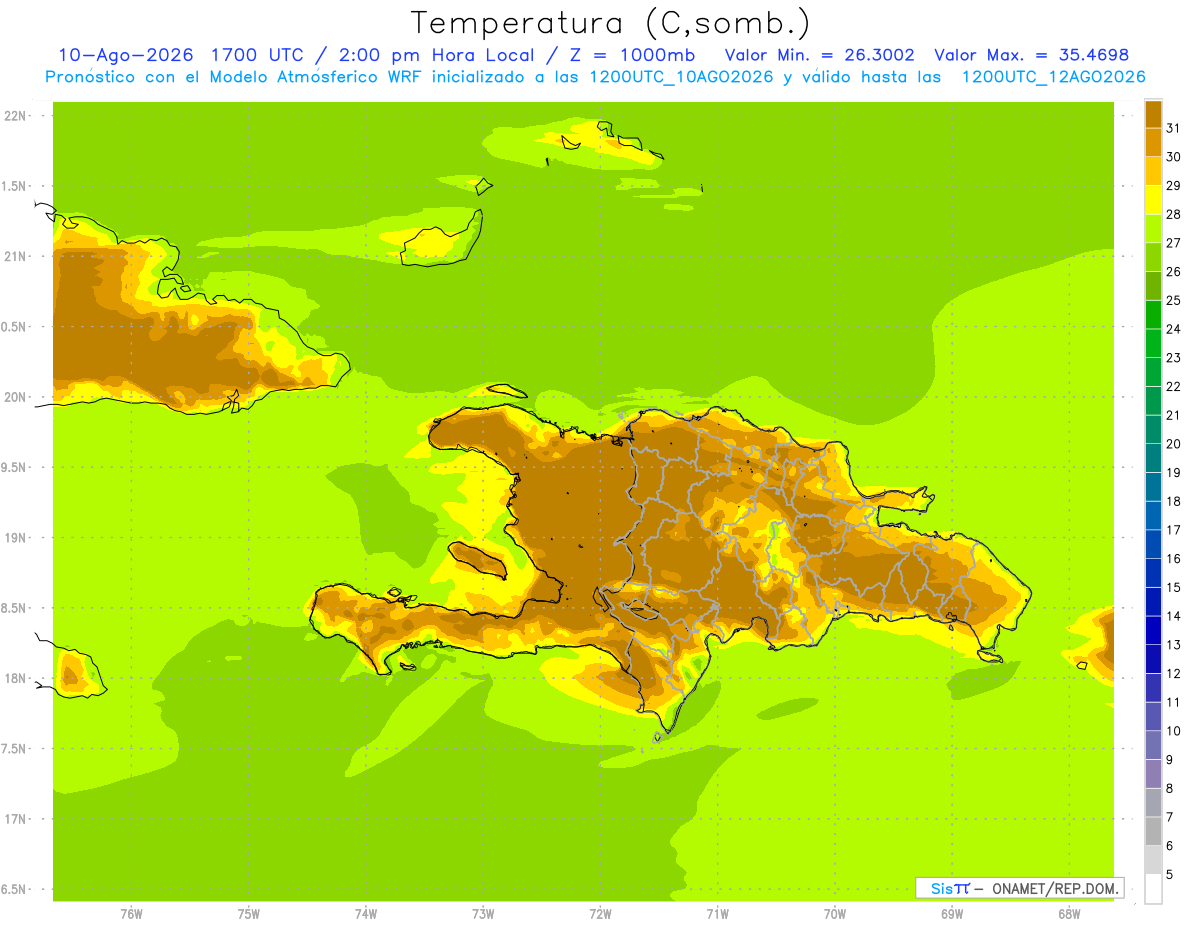Click the legend value "13"
Viewport: 1200px width, 927px height.
point(1173,645)
